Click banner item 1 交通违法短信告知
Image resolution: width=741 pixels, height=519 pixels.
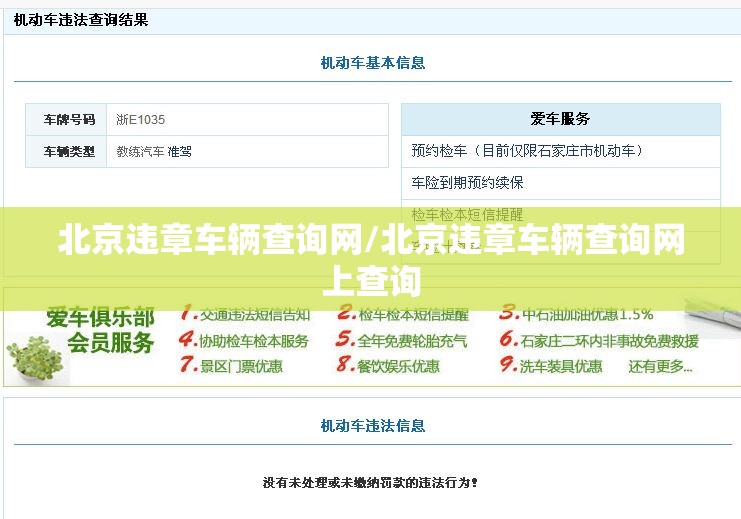click(x=245, y=314)
